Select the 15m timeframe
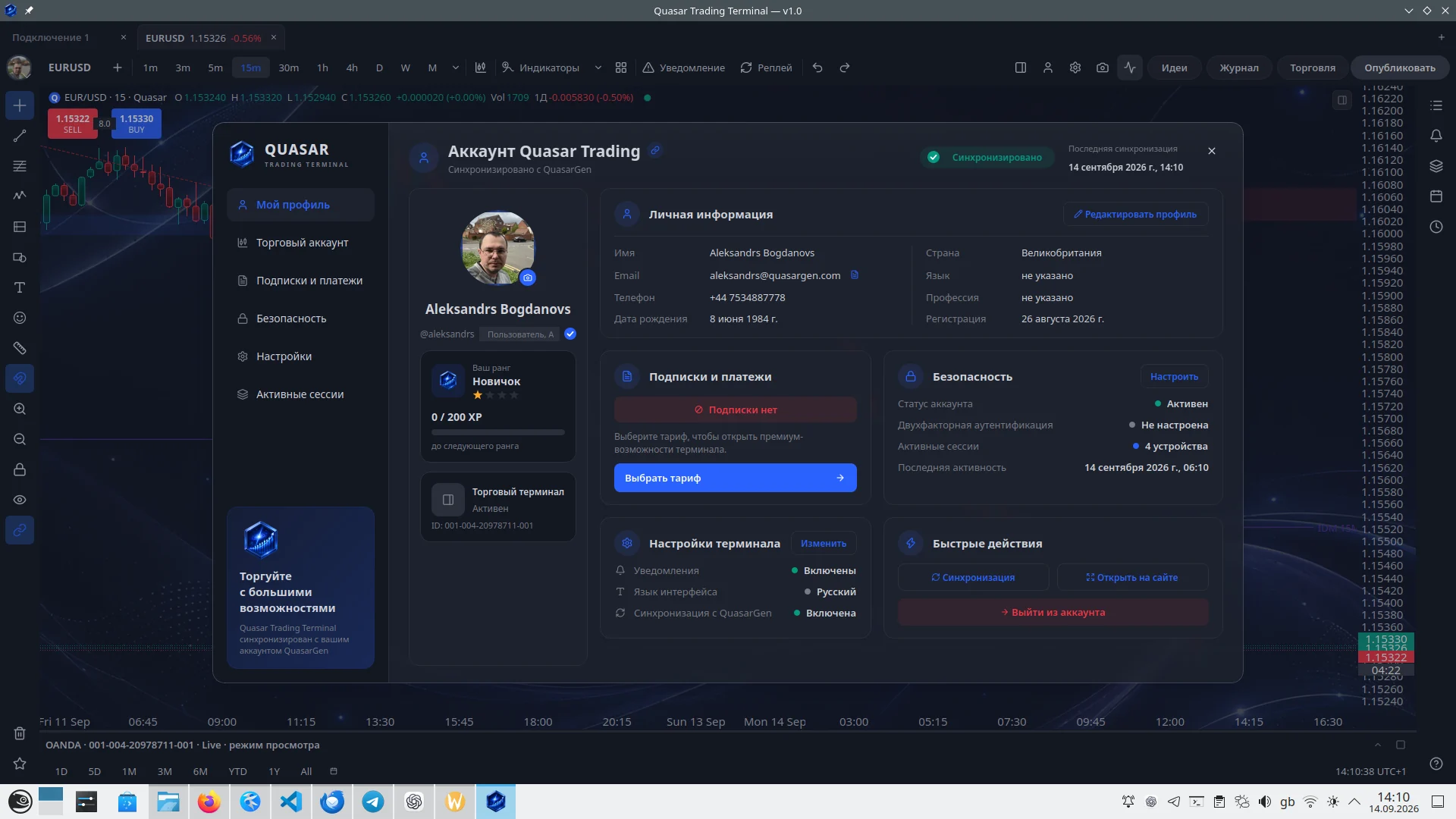The image size is (1456, 819). click(x=250, y=67)
